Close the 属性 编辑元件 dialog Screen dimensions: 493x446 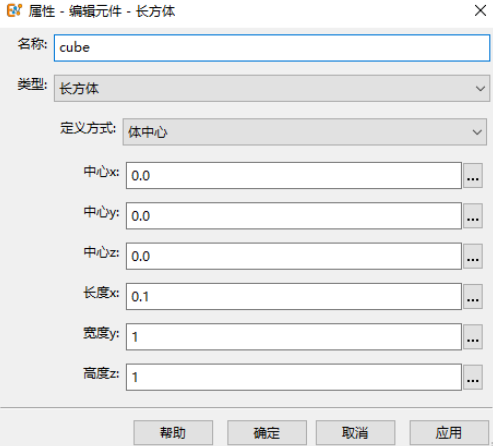click(480, 10)
